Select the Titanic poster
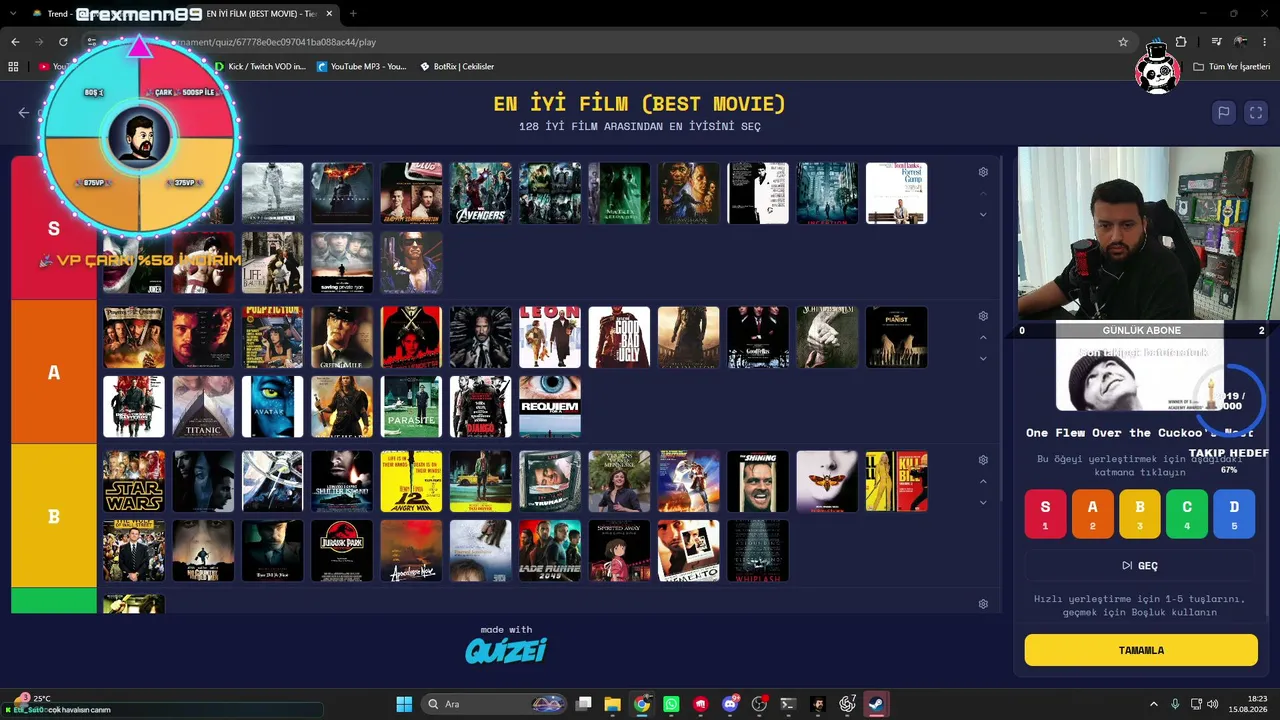Image resolution: width=1280 pixels, height=720 pixels. [x=204, y=407]
